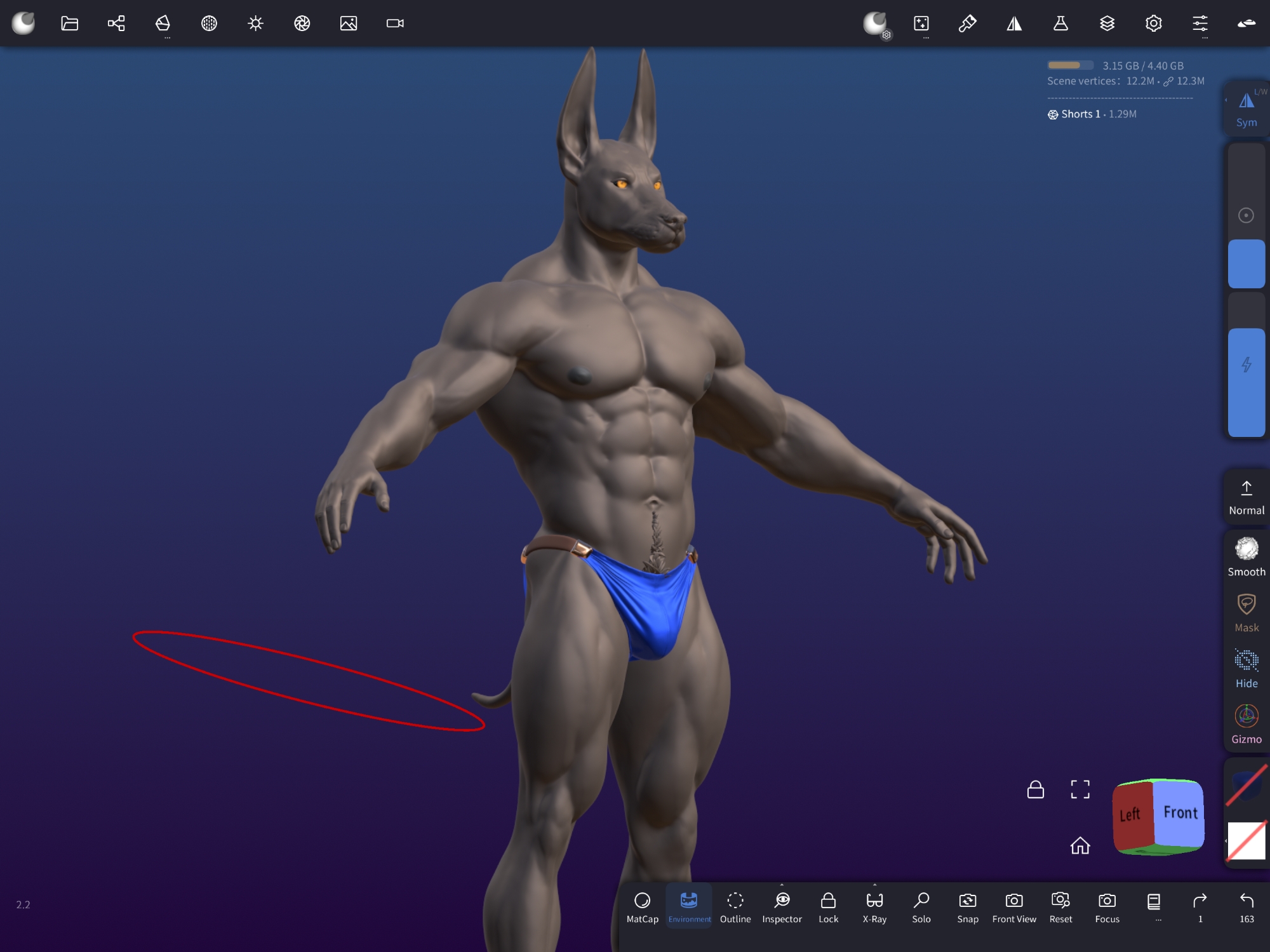
Task: Open the Background image menu
Action: click(349, 23)
